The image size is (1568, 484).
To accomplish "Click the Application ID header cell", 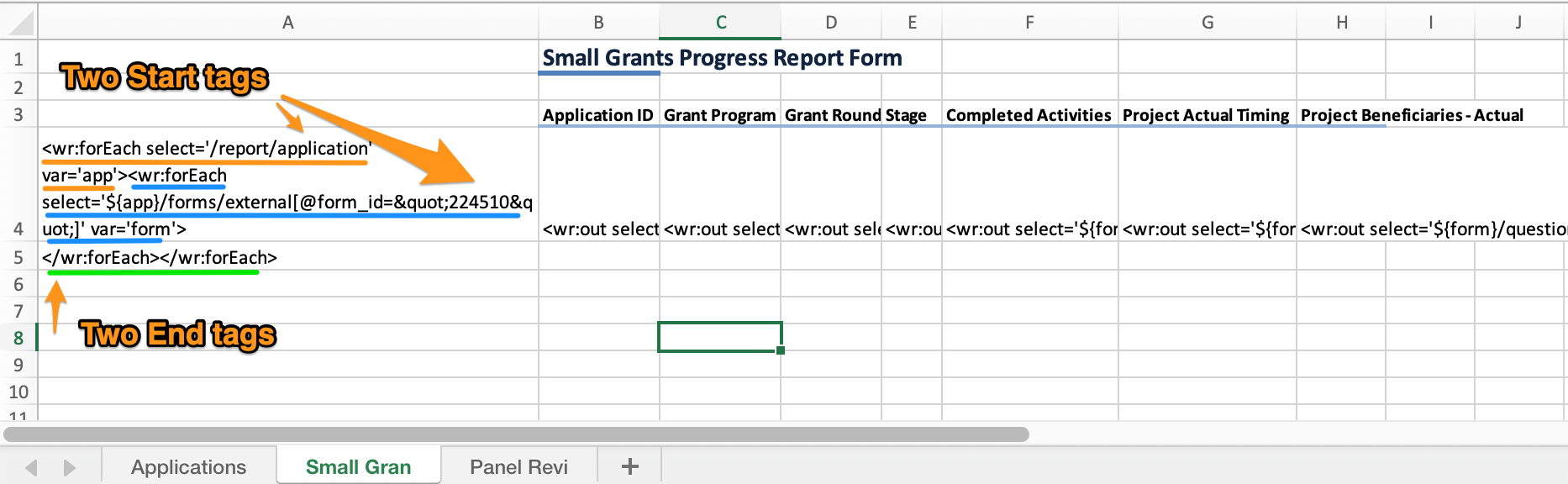I will coord(598,115).
